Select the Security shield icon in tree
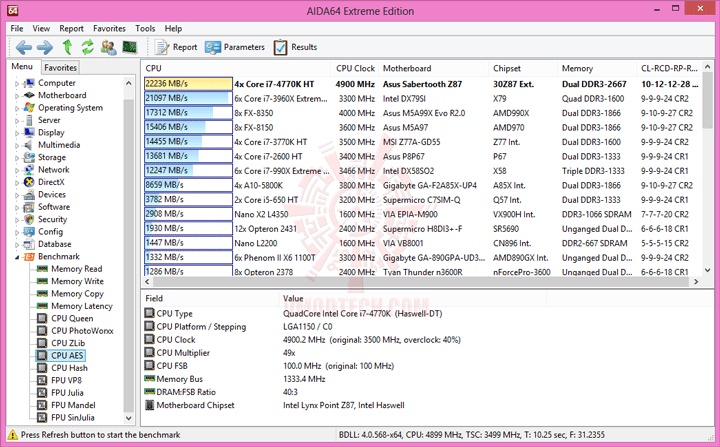The width and height of the screenshot is (720, 447). 29,219
